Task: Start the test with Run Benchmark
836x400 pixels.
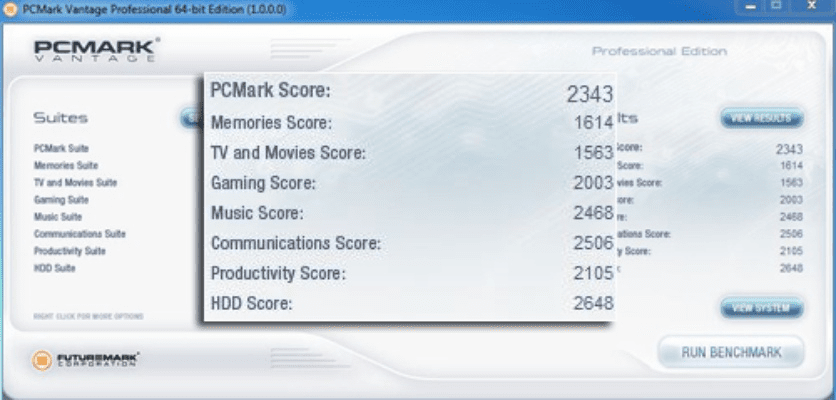Action: click(x=732, y=353)
